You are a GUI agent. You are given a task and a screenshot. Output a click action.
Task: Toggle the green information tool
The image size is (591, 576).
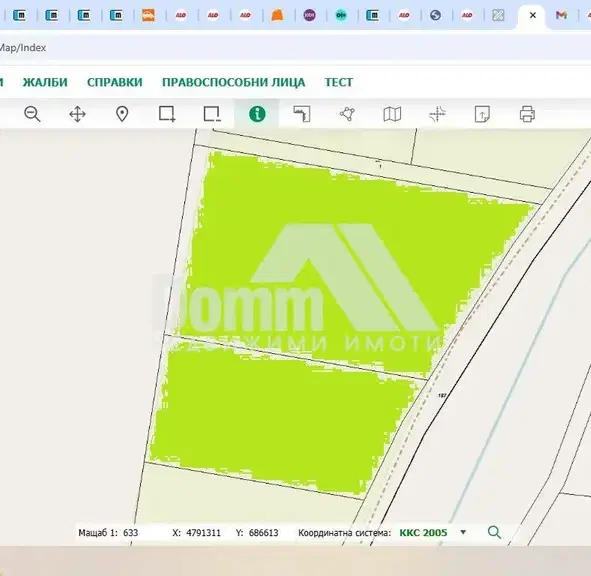click(257, 114)
